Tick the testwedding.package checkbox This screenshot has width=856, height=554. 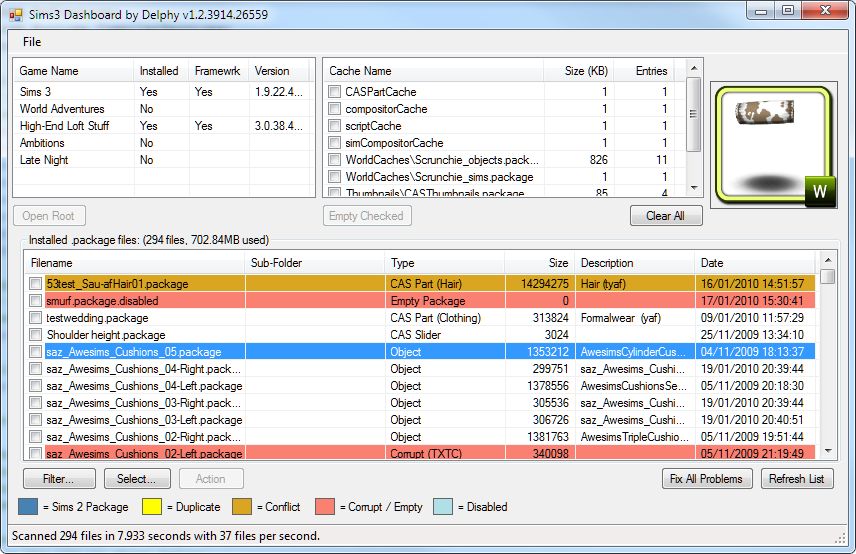[35, 318]
